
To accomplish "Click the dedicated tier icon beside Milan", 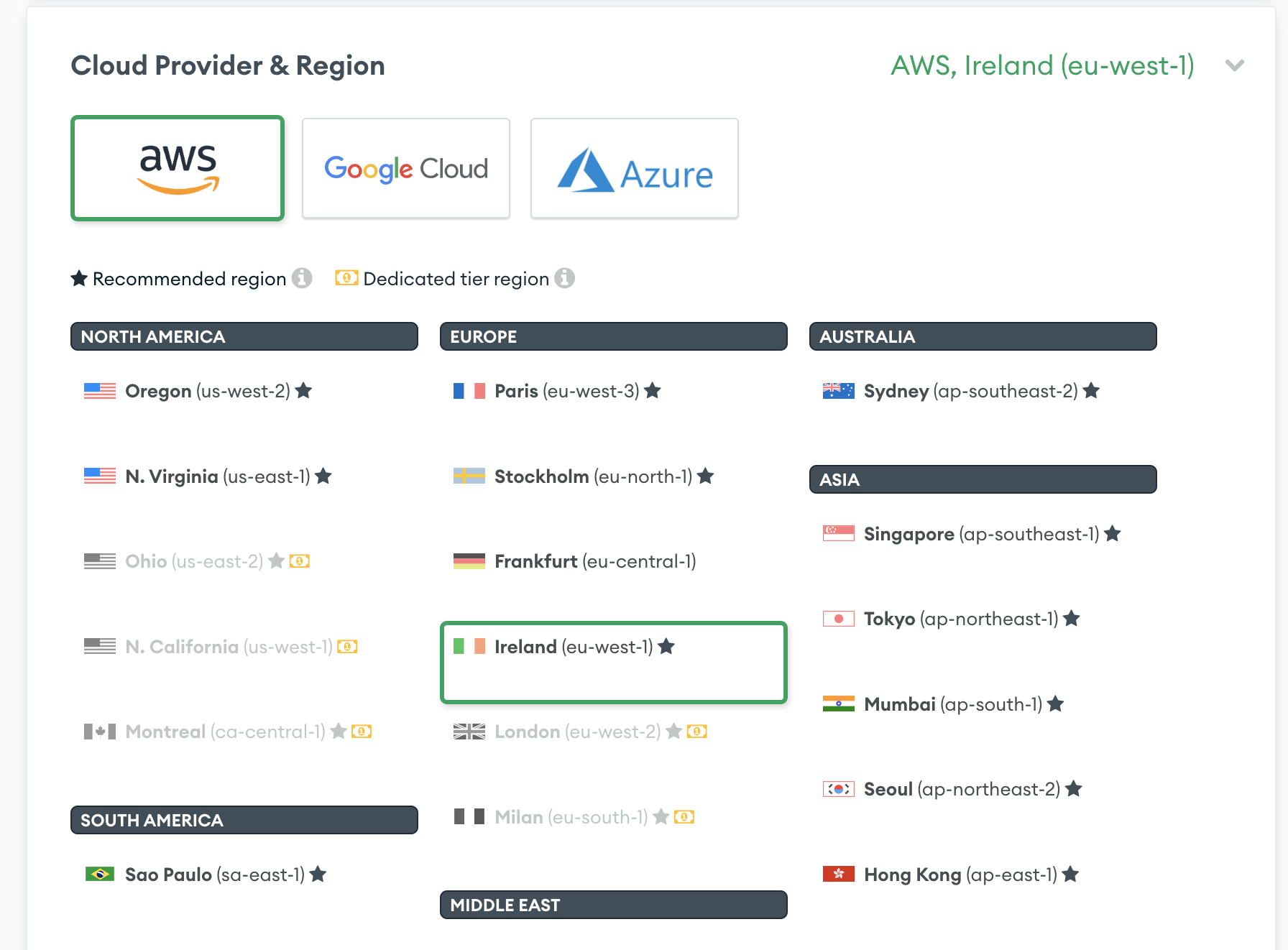I will tap(684, 817).
